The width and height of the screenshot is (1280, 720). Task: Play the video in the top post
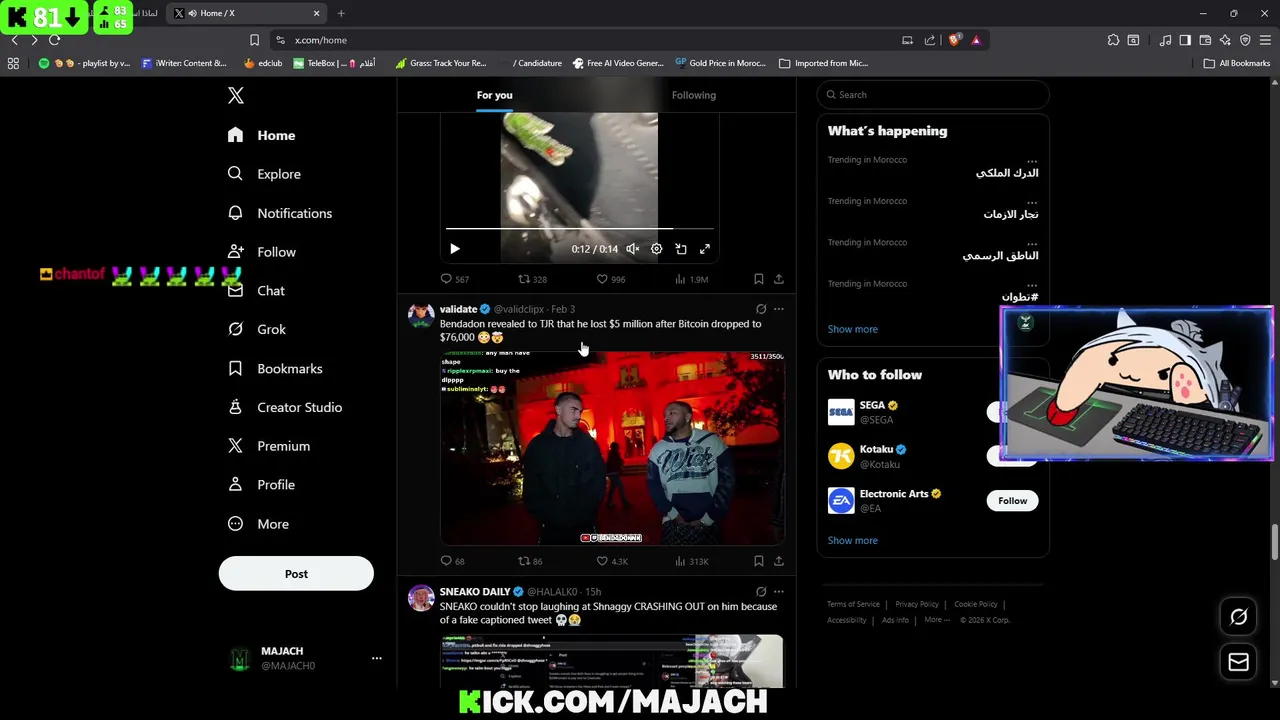point(454,249)
